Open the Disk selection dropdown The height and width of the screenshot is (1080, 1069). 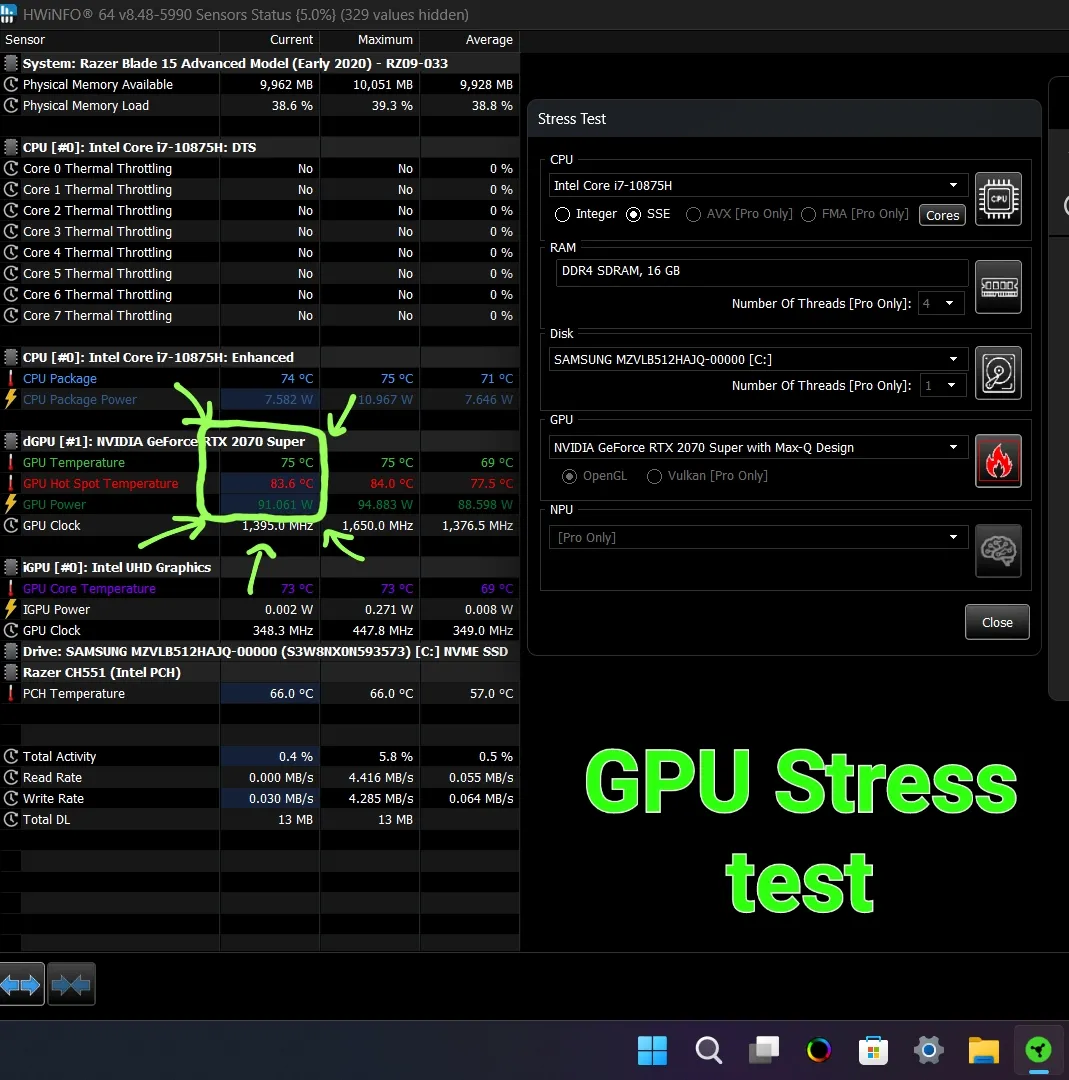point(758,359)
